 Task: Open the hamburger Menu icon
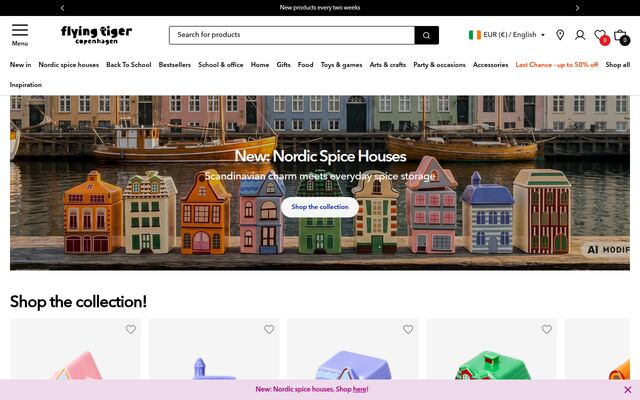point(20,30)
